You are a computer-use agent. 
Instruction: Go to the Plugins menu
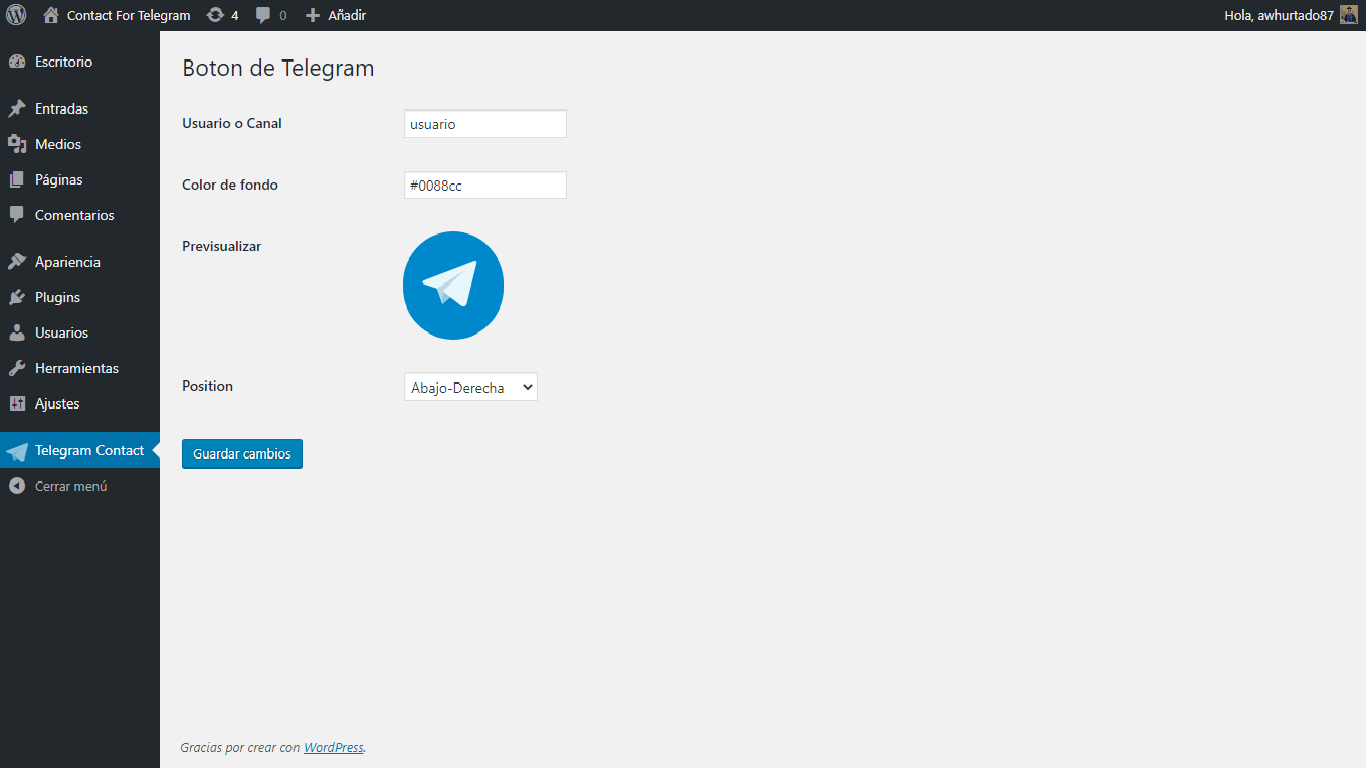[80, 297]
